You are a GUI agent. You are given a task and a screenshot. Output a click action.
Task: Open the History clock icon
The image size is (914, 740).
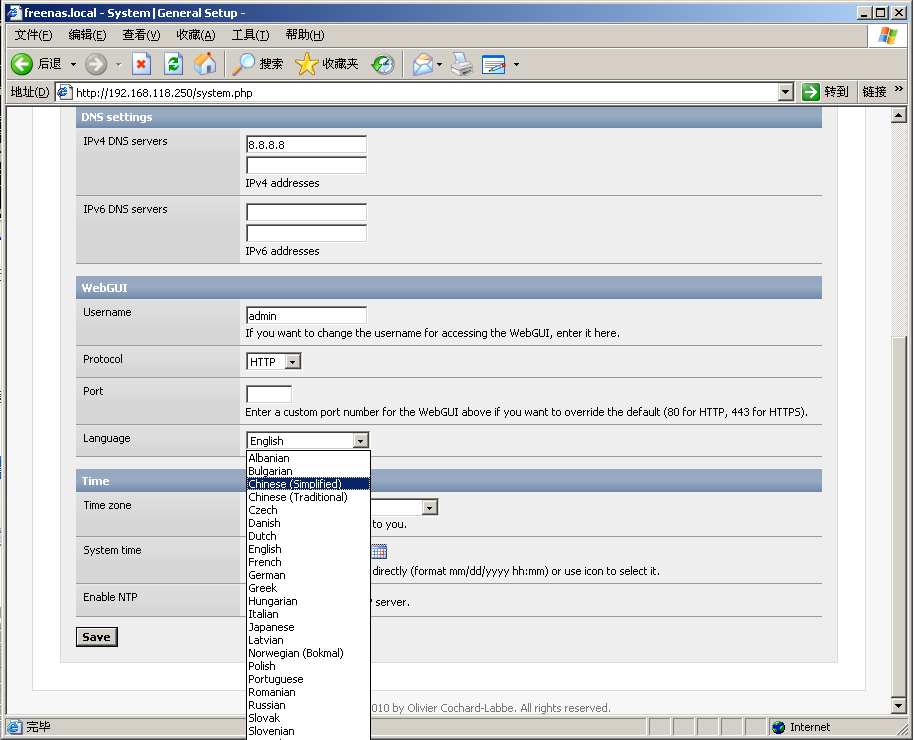(x=383, y=64)
